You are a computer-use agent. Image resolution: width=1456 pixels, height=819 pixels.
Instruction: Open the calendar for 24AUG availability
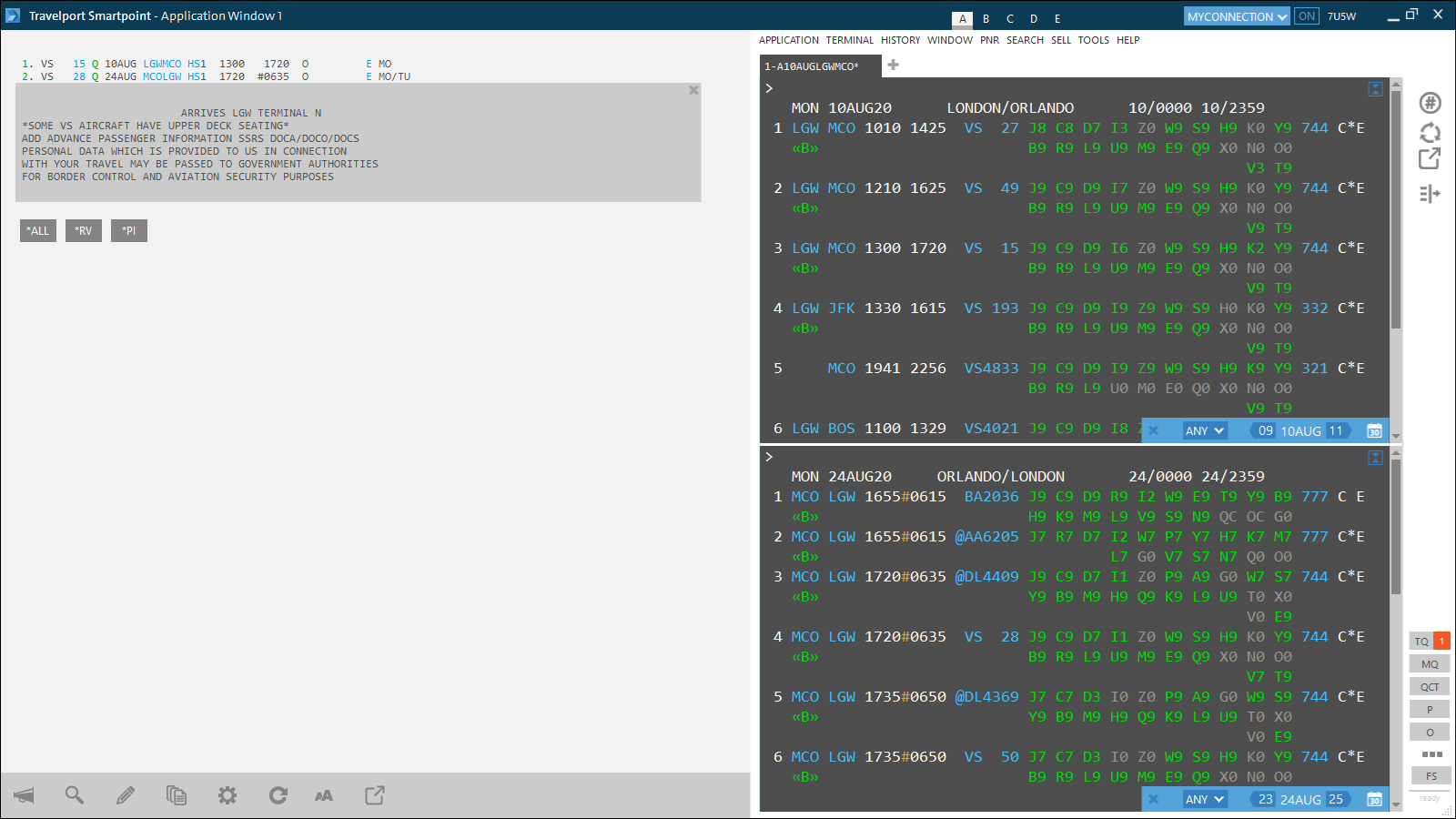pyautogui.click(x=1375, y=800)
